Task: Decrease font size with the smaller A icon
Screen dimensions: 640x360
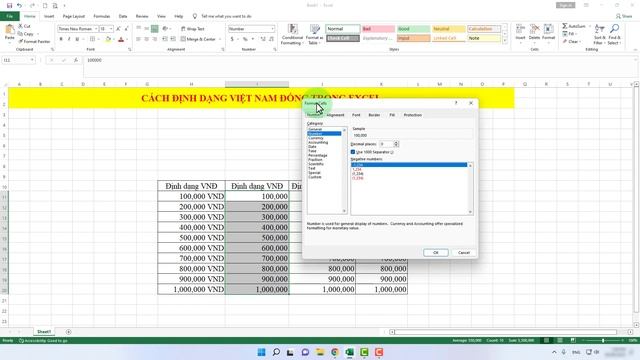Action: (x=127, y=29)
